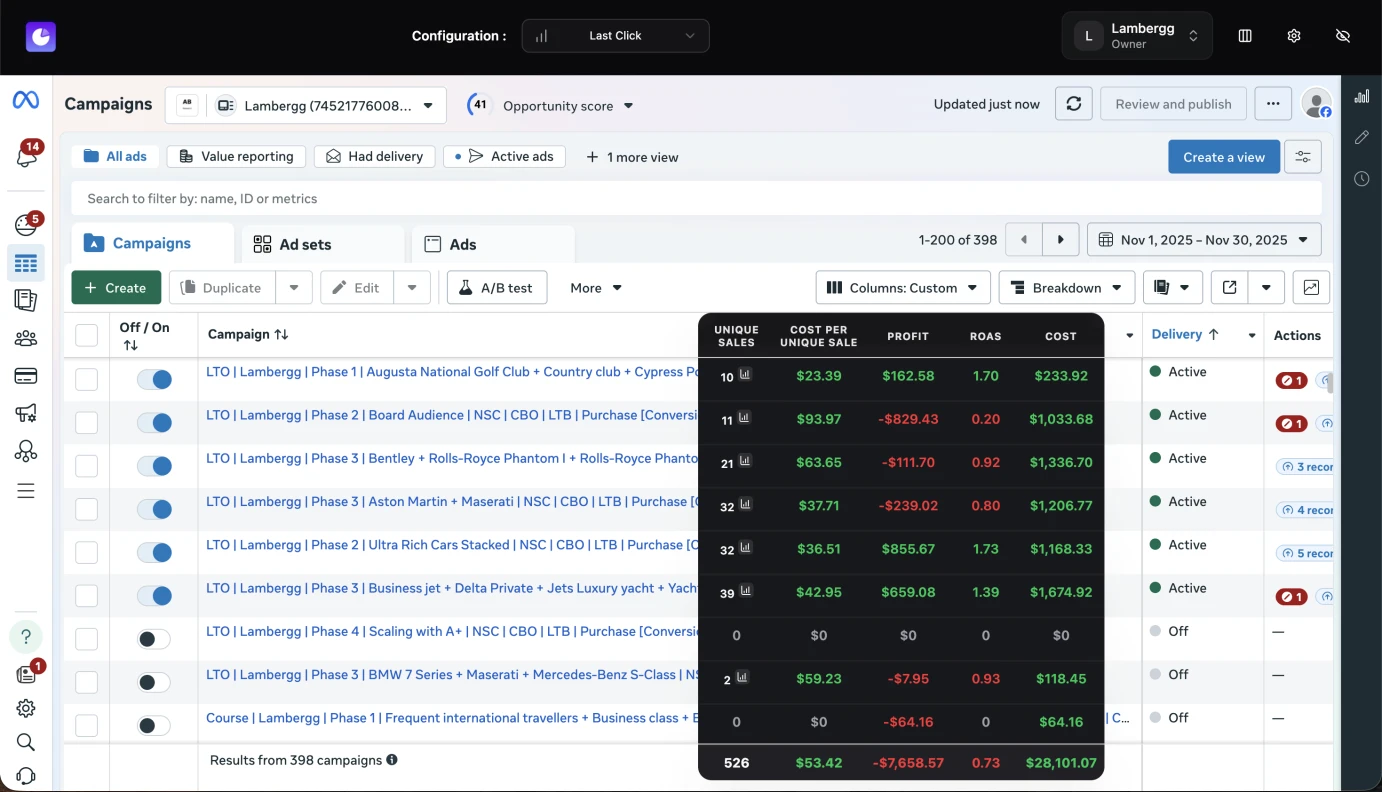Click the refresh icon next to Updated just now
Screen dimensions: 1382x792
(1074, 103)
